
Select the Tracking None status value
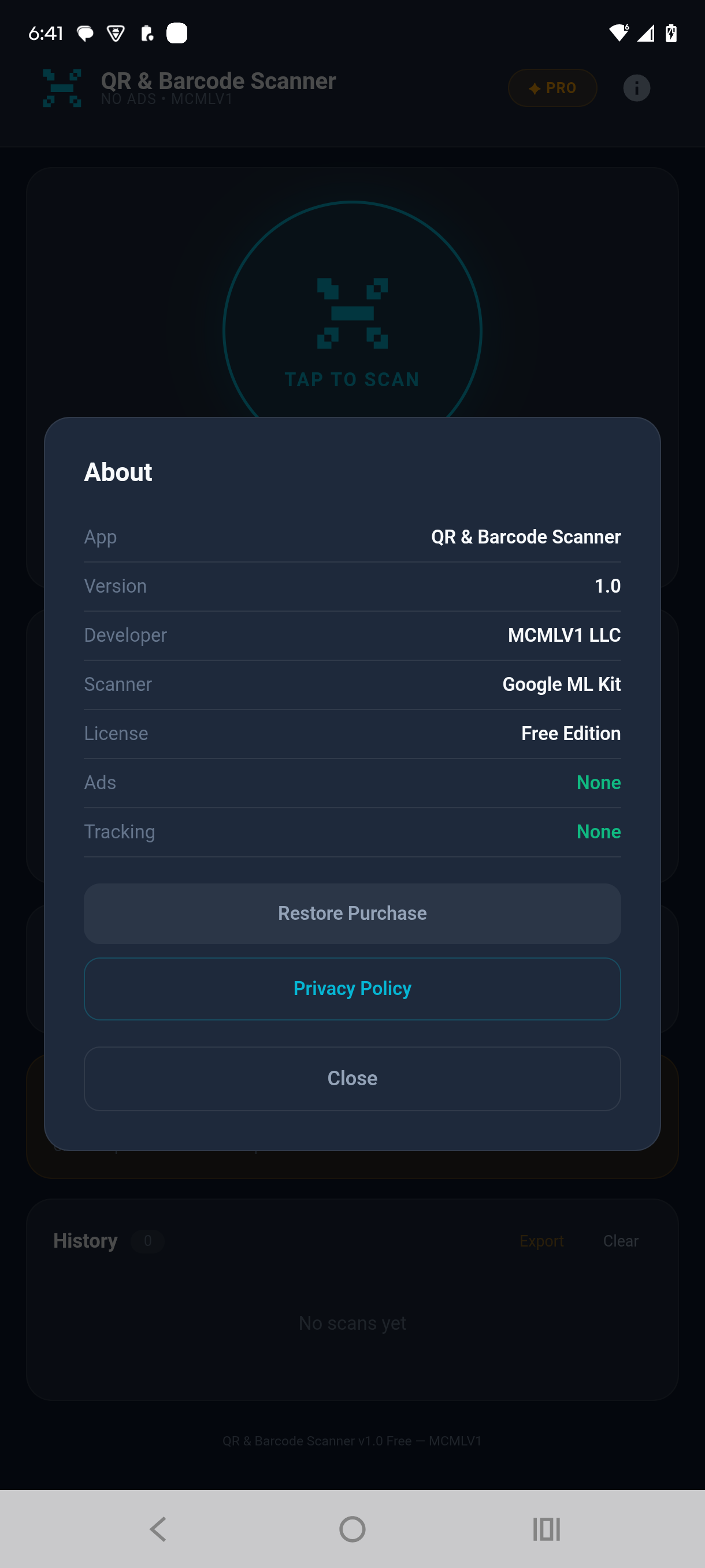pos(599,831)
